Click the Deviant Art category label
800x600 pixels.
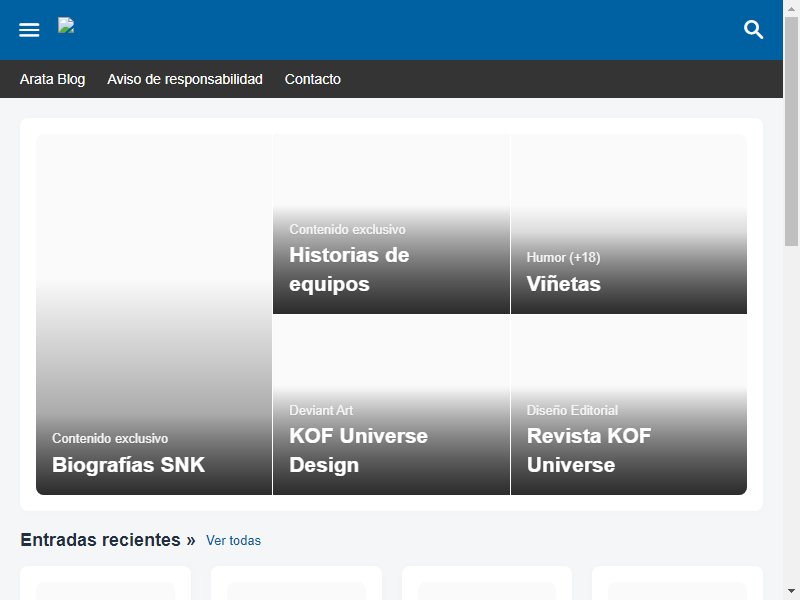pyautogui.click(x=321, y=410)
